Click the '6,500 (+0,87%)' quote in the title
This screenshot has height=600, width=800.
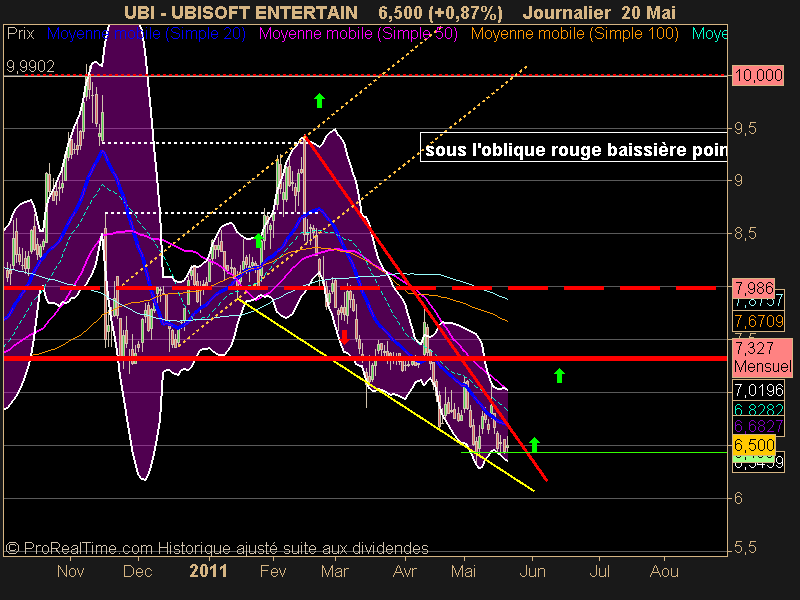point(440,13)
